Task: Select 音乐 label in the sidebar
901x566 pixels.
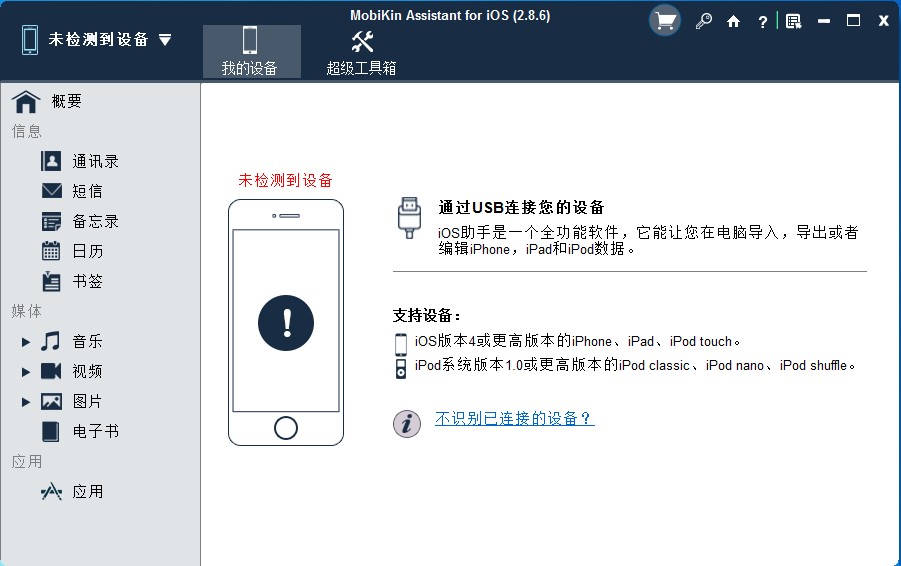Action: tap(87, 341)
